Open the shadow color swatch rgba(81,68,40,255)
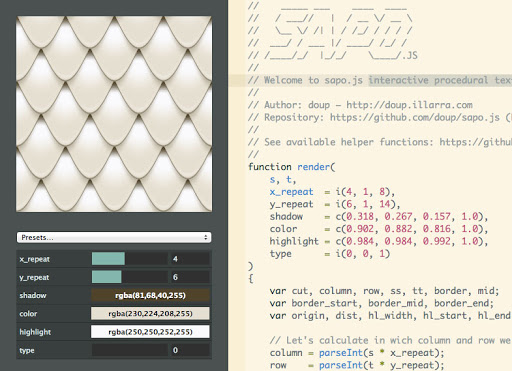The width and height of the screenshot is (512, 371). point(150,295)
